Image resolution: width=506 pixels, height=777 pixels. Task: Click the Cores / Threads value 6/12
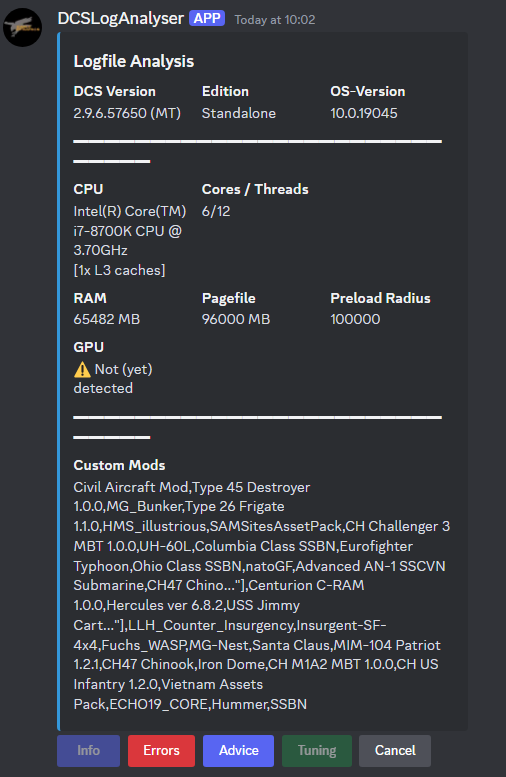click(216, 212)
